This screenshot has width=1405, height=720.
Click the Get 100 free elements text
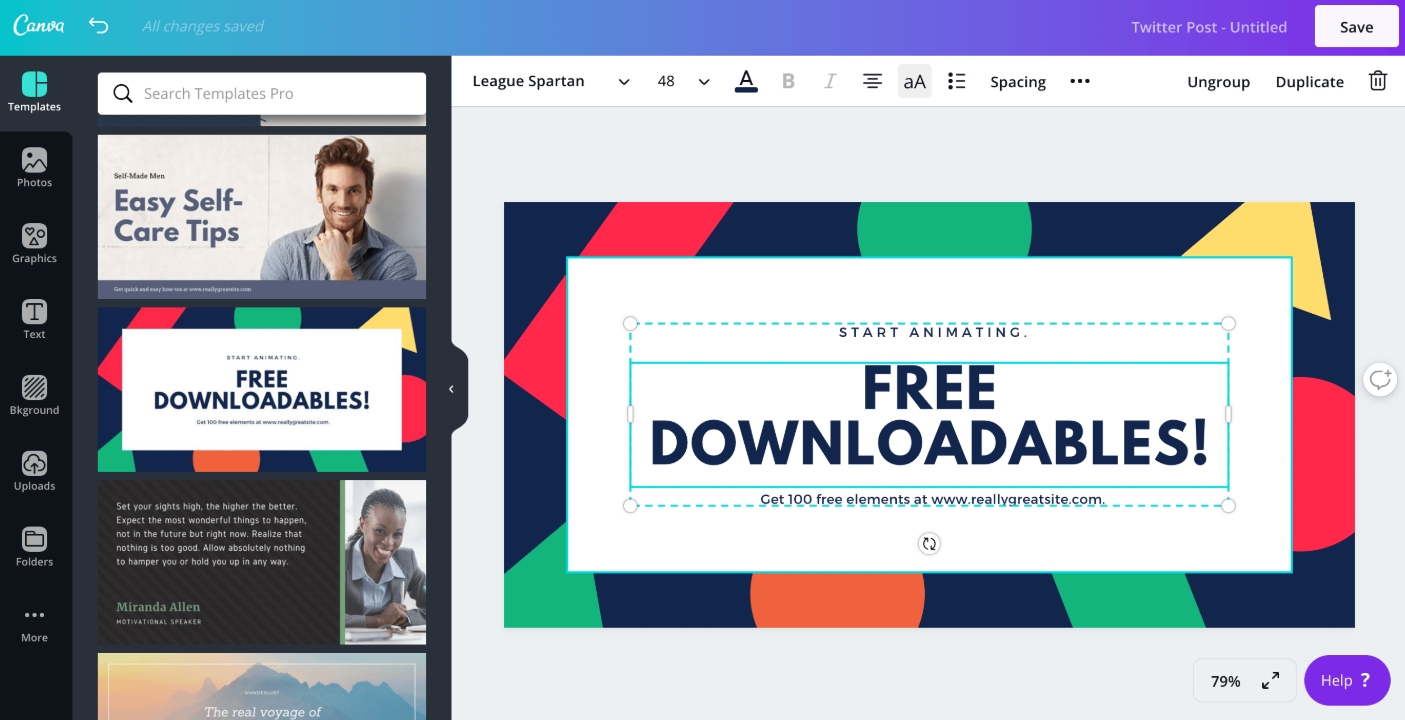(x=932, y=499)
